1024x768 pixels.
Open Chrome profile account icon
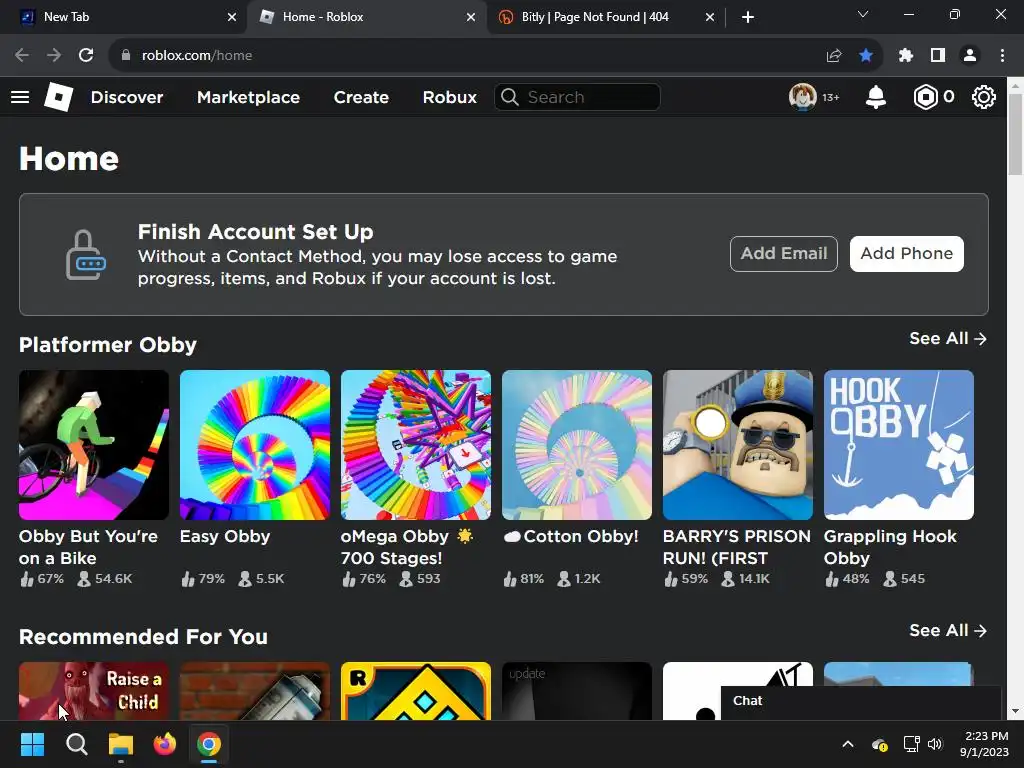point(970,56)
